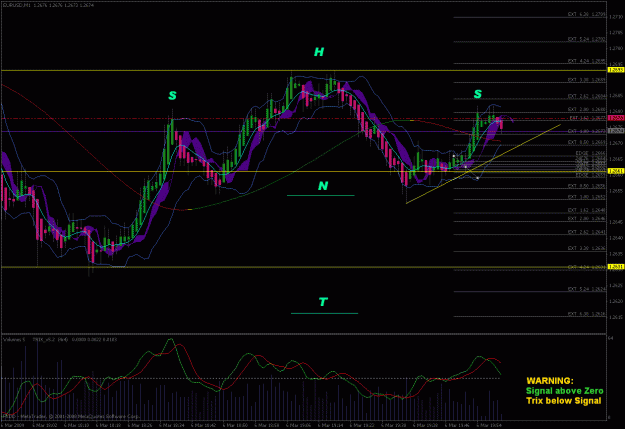Click the '6 Mar 18:34' time label

(172, 425)
